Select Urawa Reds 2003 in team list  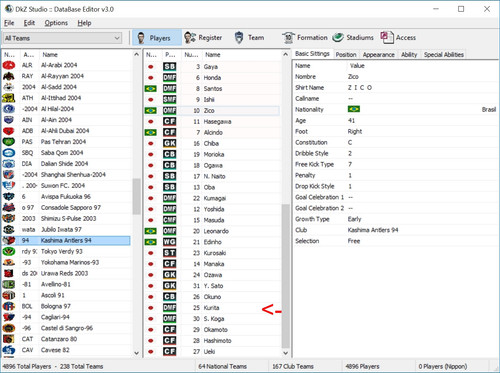click(64, 273)
